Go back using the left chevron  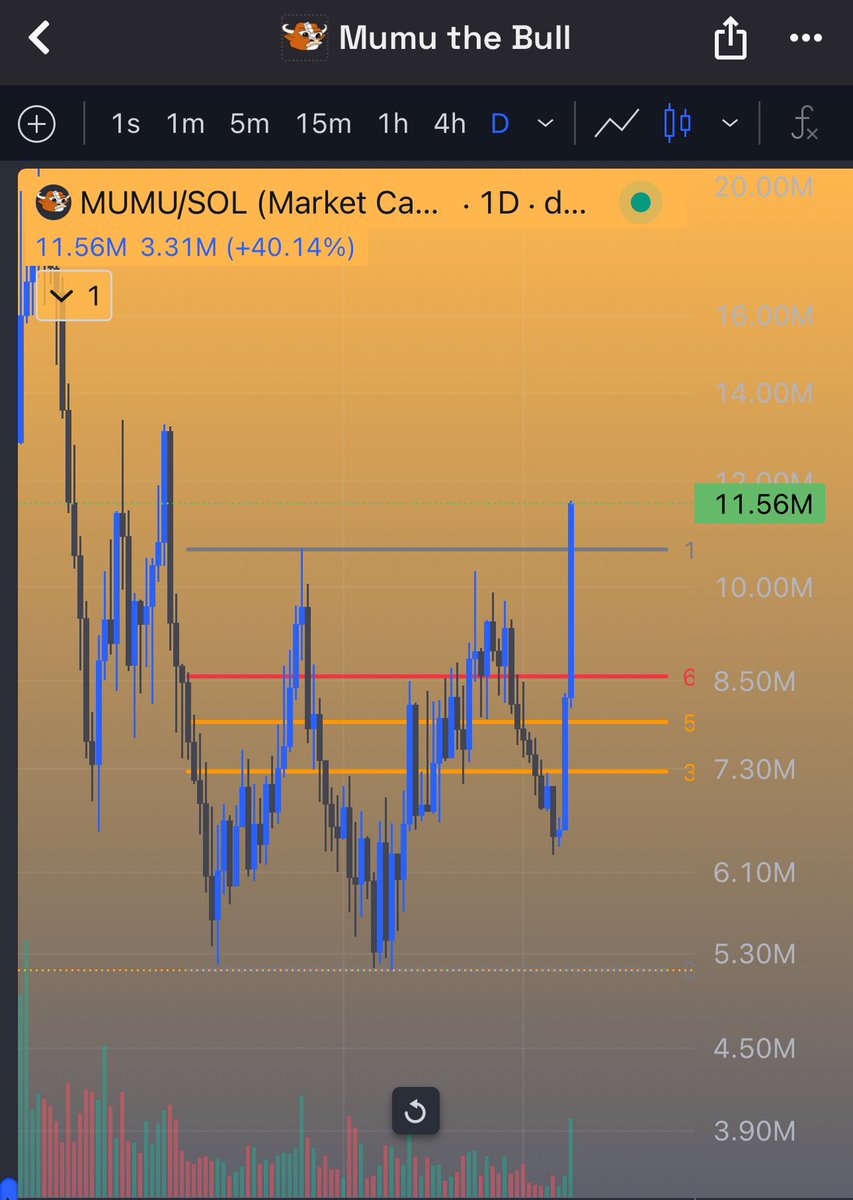[39, 39]
